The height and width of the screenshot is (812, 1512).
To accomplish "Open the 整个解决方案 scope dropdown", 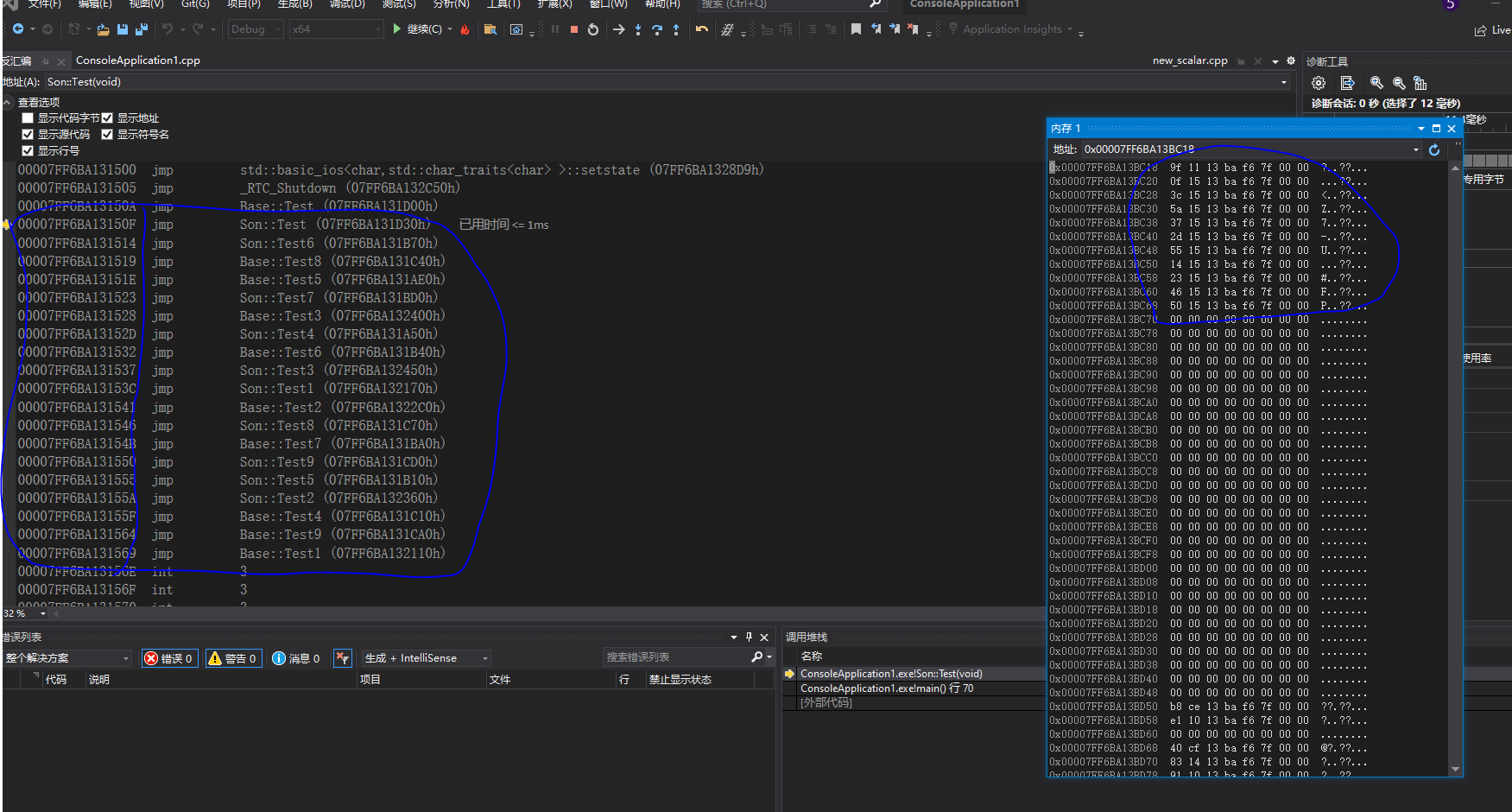I will [x=67, y=658].
